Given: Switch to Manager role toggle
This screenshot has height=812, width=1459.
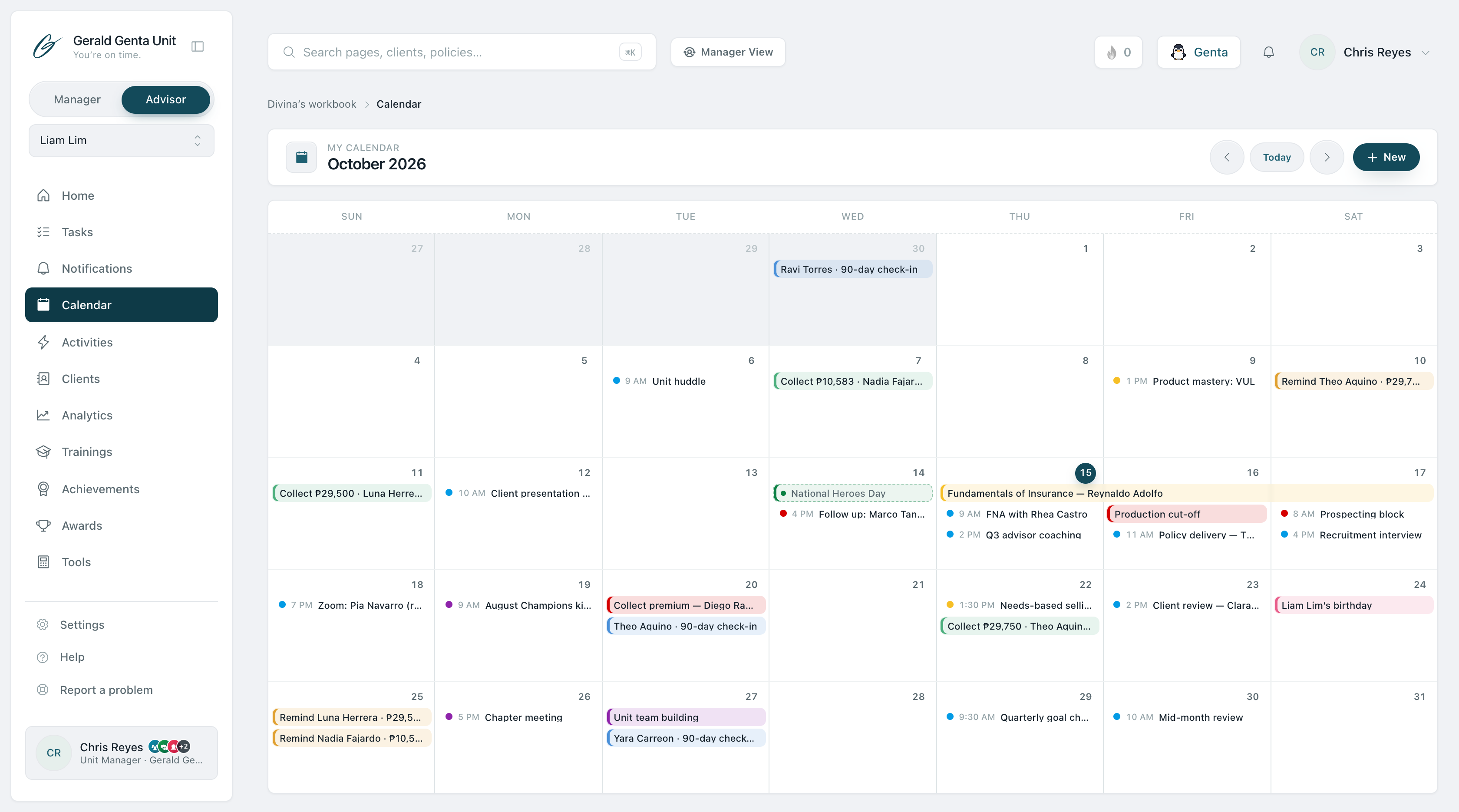Looking at the screenshot, I should pos(77,100).
